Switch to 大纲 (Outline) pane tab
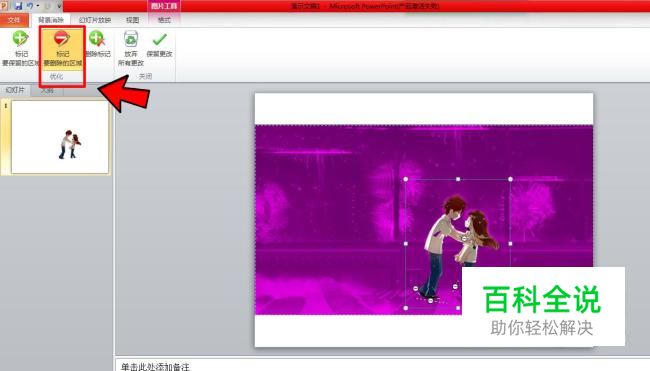The height and width of the screenshot is (371, 650). click(x=47, y=90)
